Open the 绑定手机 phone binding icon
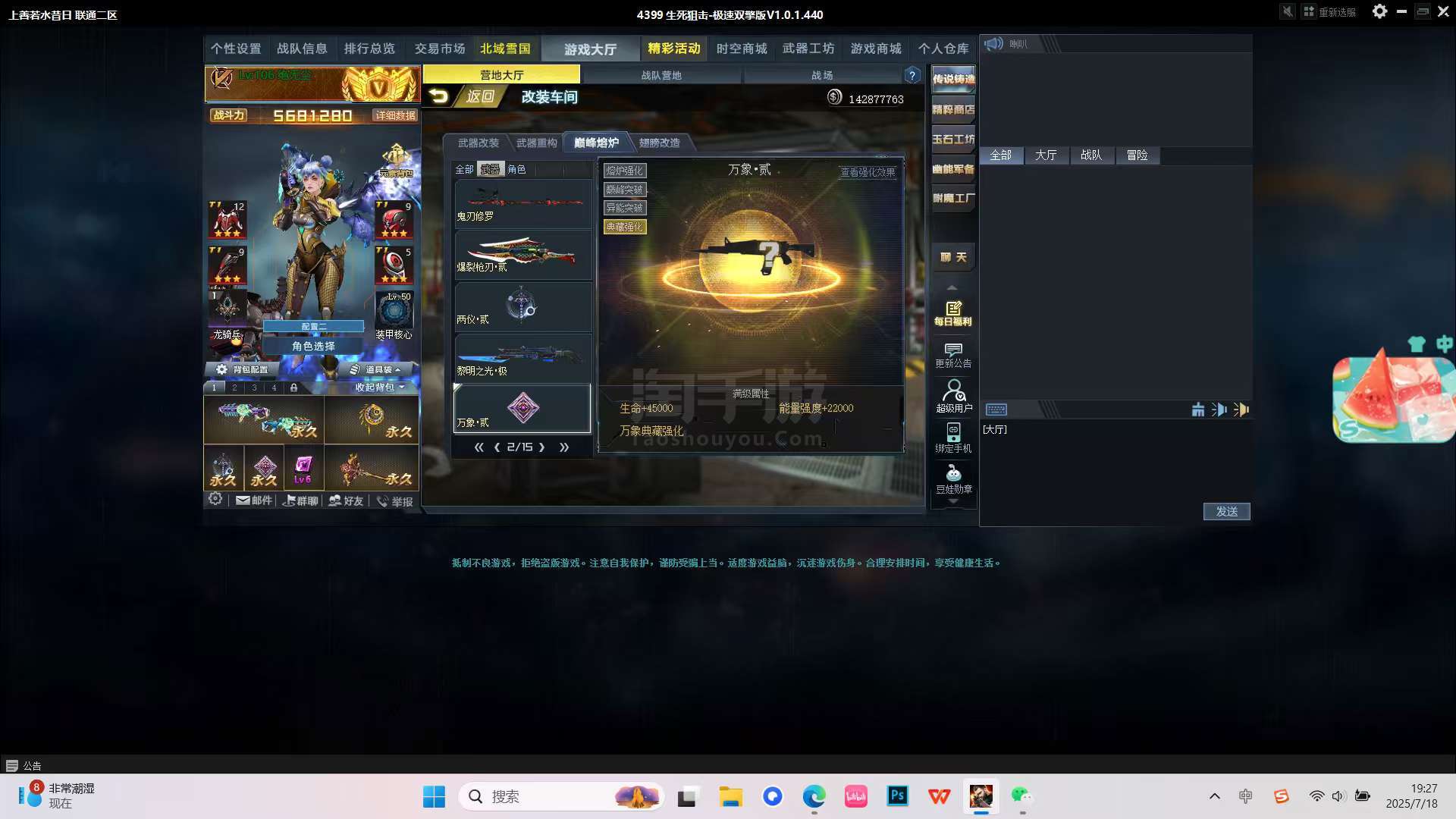 [x=953, y=438]
